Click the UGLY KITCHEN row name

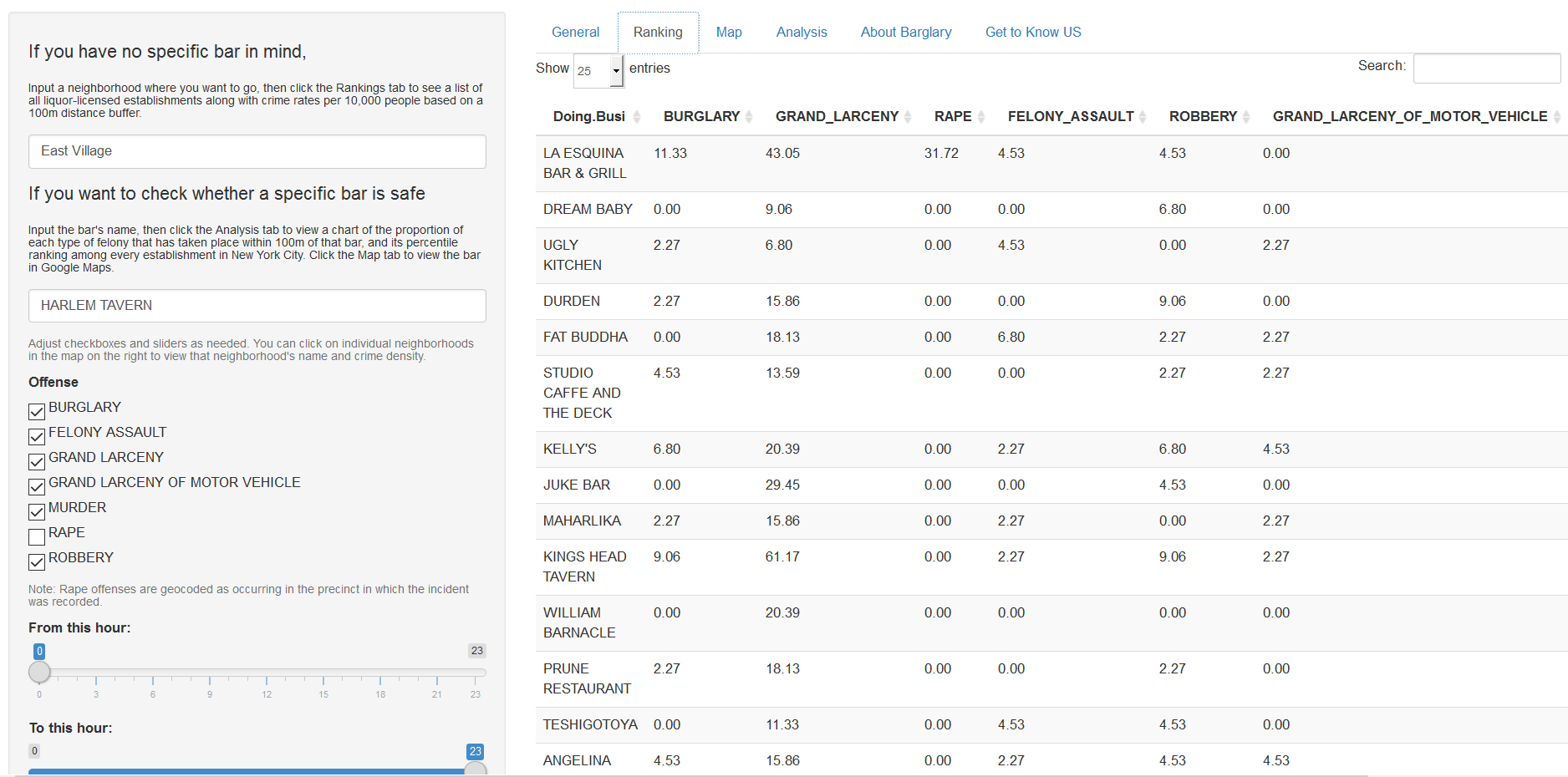pos(573,256)
